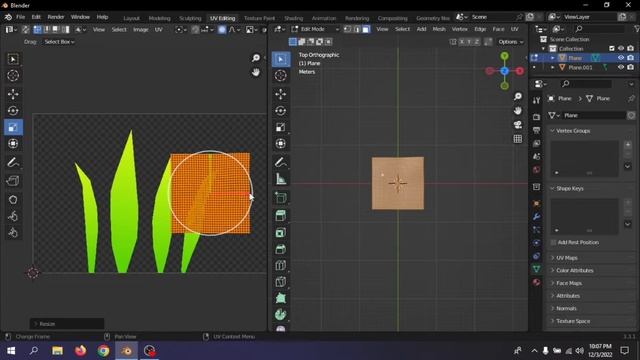Toggle Collection exclude checkbox
Image resolution: width=640 pixels, height=360 pixels.
click(x=611, y=49)
